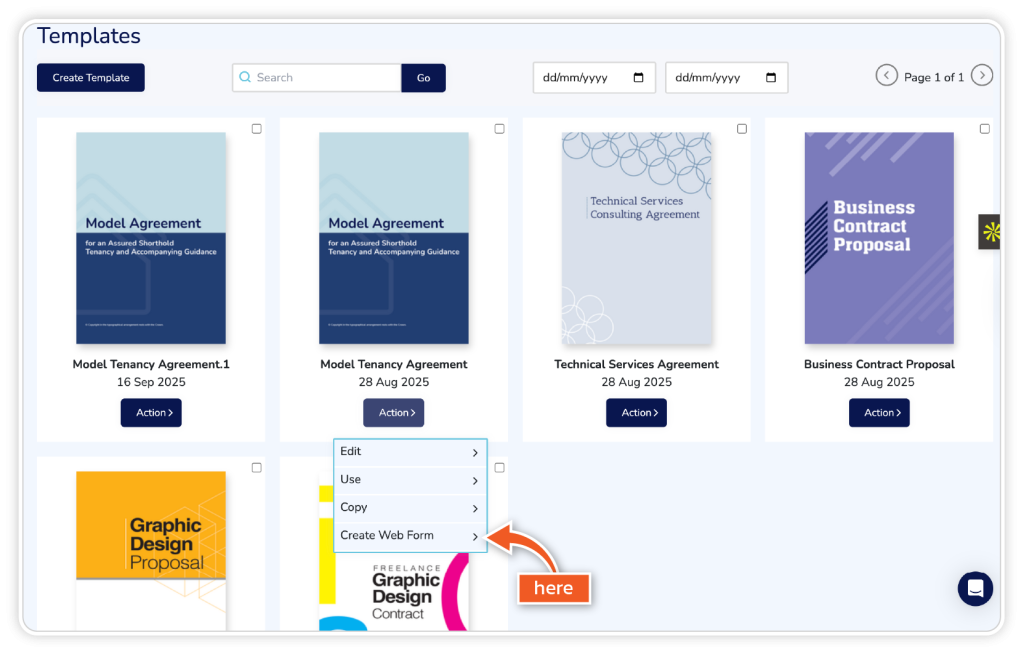
Task: Open calendar picker on first date field
Action: [639, 78]
